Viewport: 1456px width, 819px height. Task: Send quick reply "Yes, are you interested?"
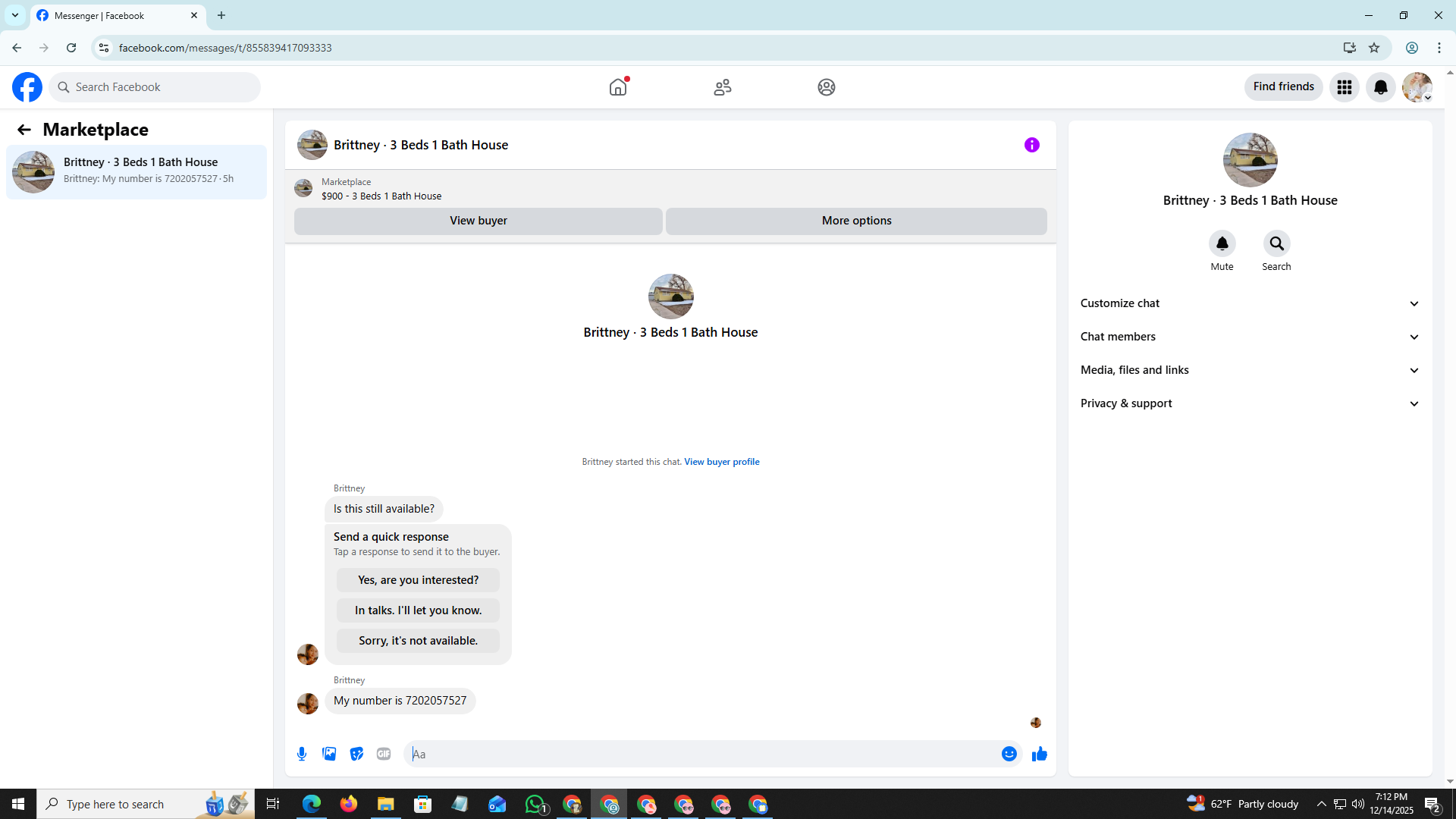click(418, 580)
